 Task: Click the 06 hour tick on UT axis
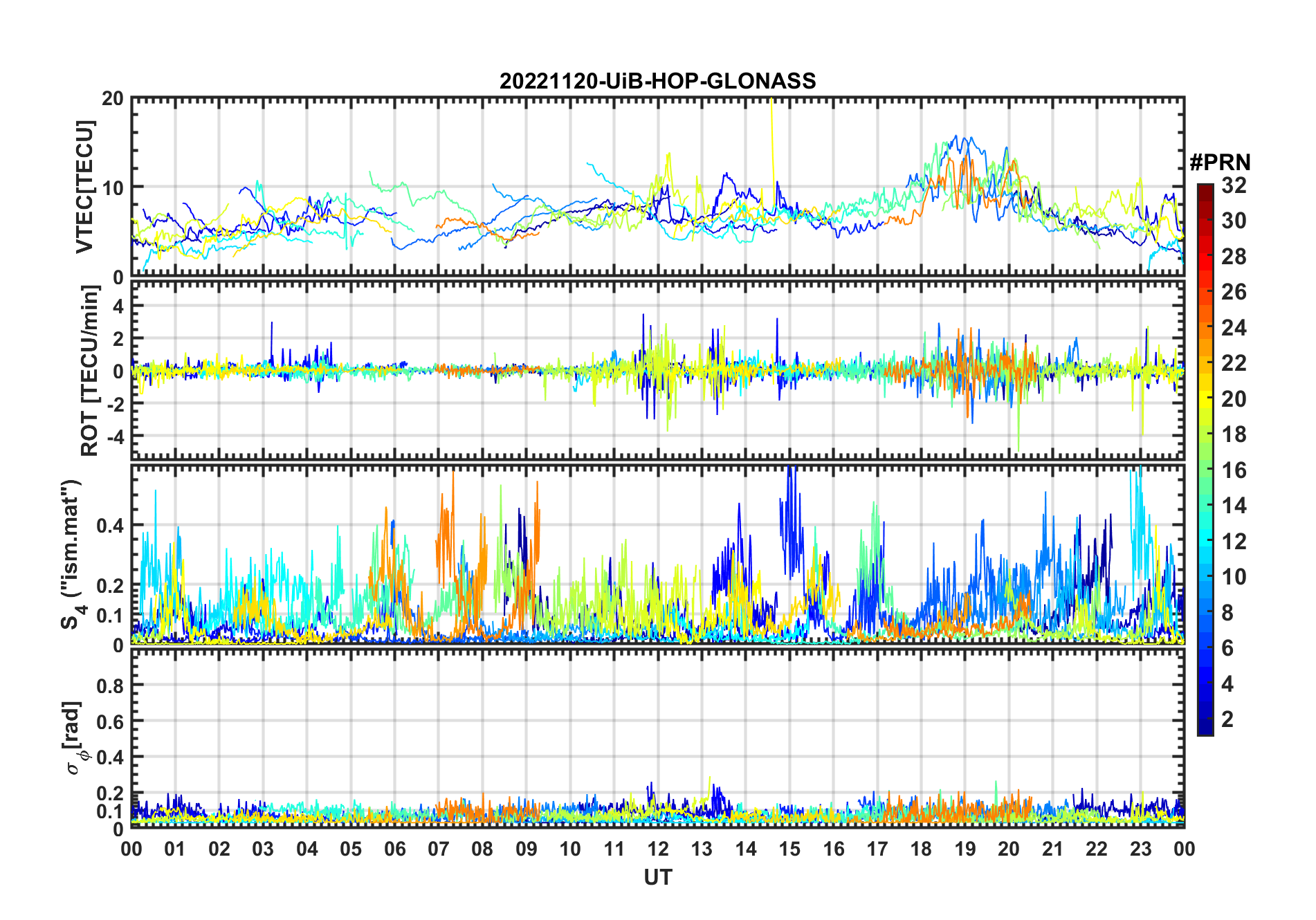(x=394, y=849)
